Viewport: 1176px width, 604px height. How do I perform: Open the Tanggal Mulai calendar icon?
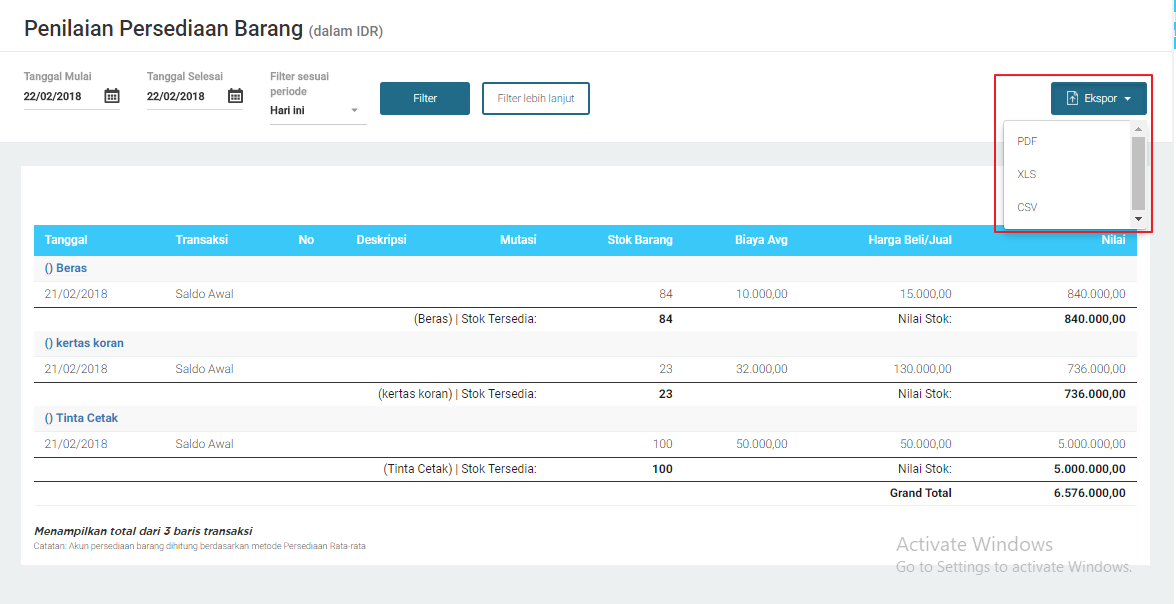[112, 96]
